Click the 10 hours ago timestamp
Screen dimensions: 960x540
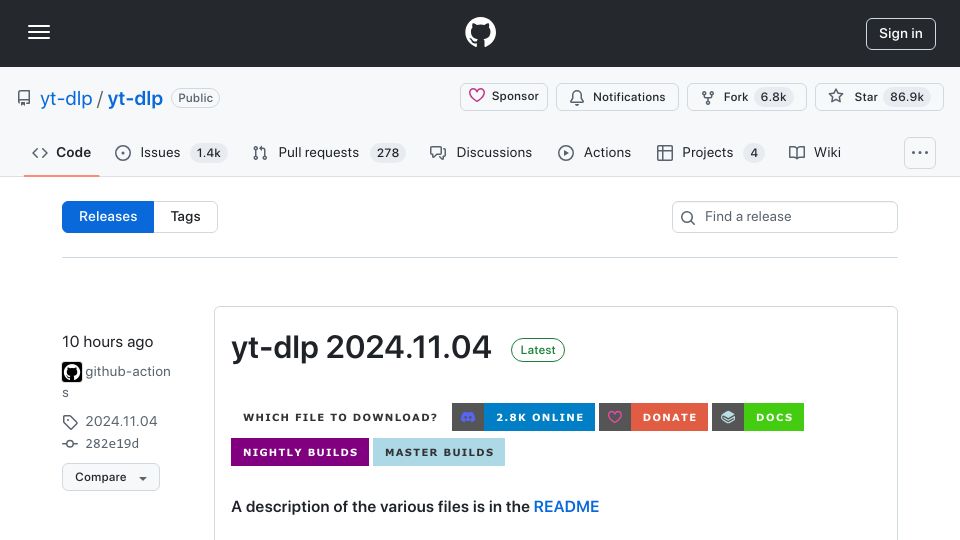[108, 342]
